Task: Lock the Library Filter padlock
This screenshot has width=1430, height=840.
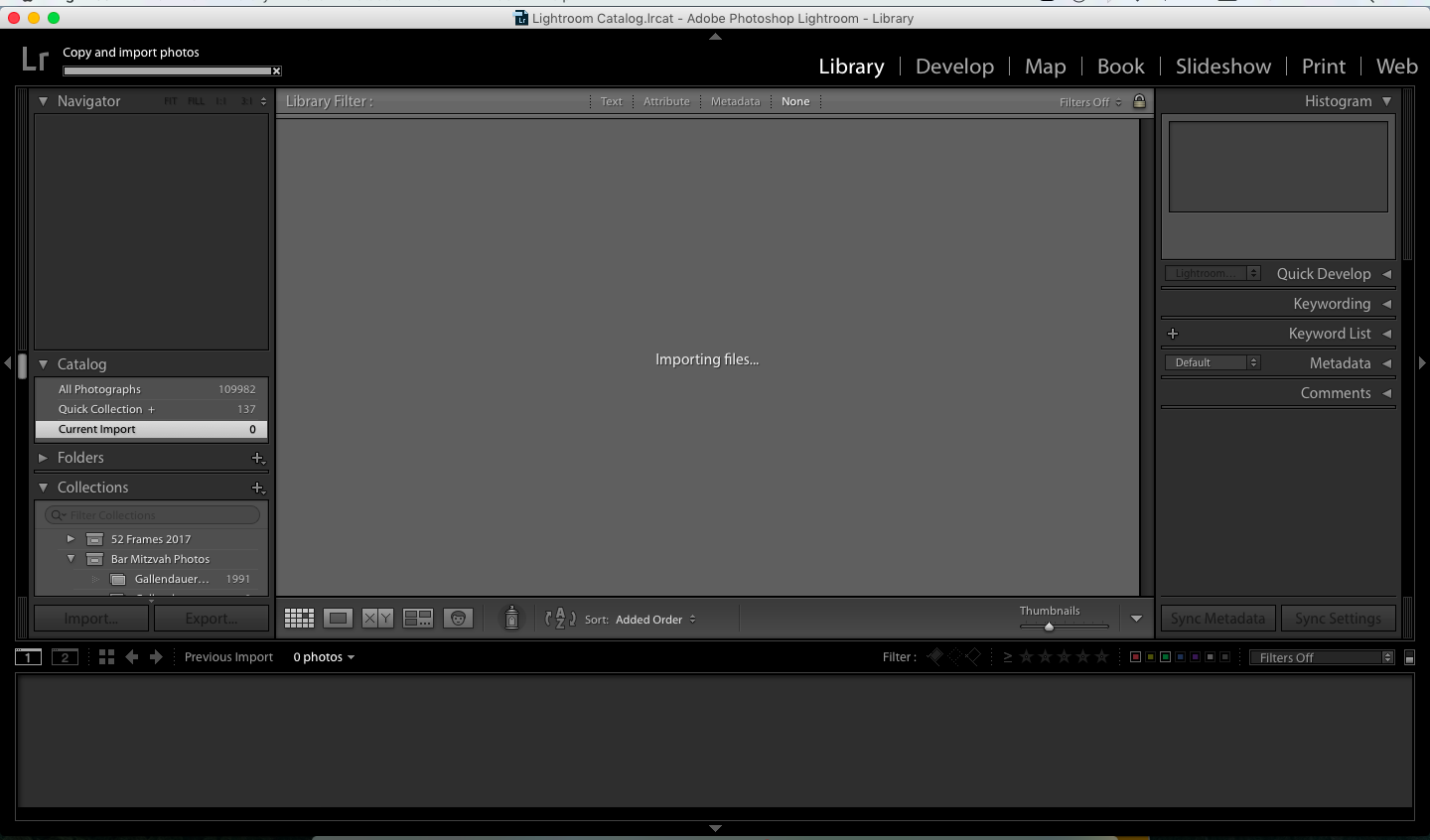Action: [1139, 101]
